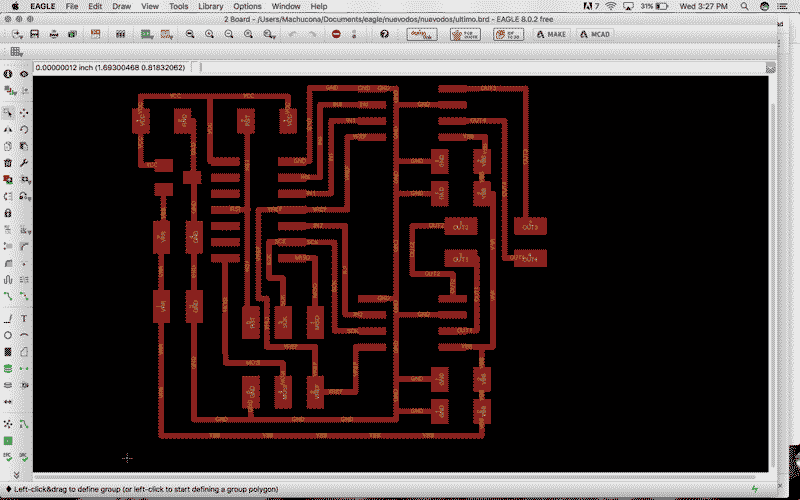
Task: Open the File menu
Action: 72,6
